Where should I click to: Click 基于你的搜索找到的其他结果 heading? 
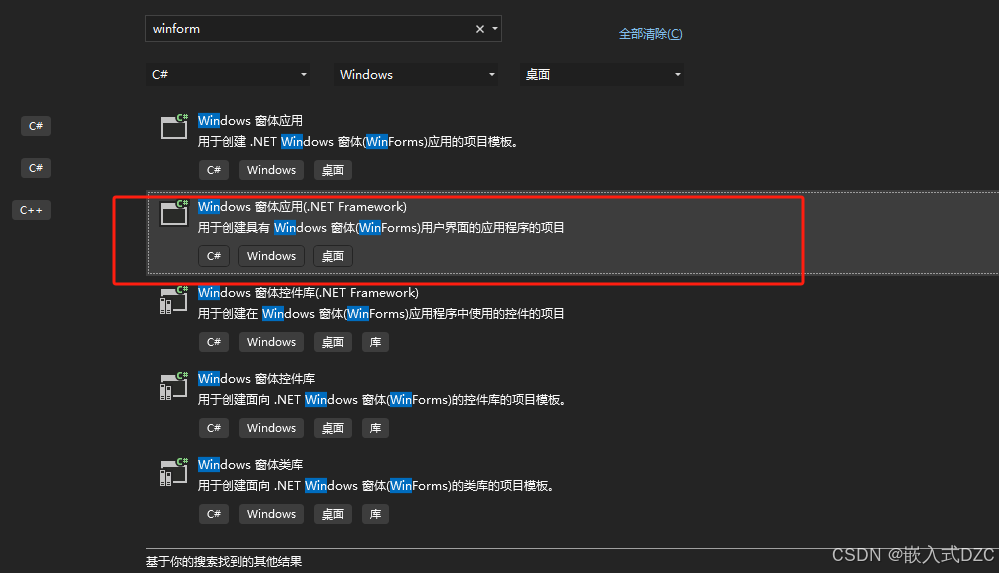click(x=224, y=562)
